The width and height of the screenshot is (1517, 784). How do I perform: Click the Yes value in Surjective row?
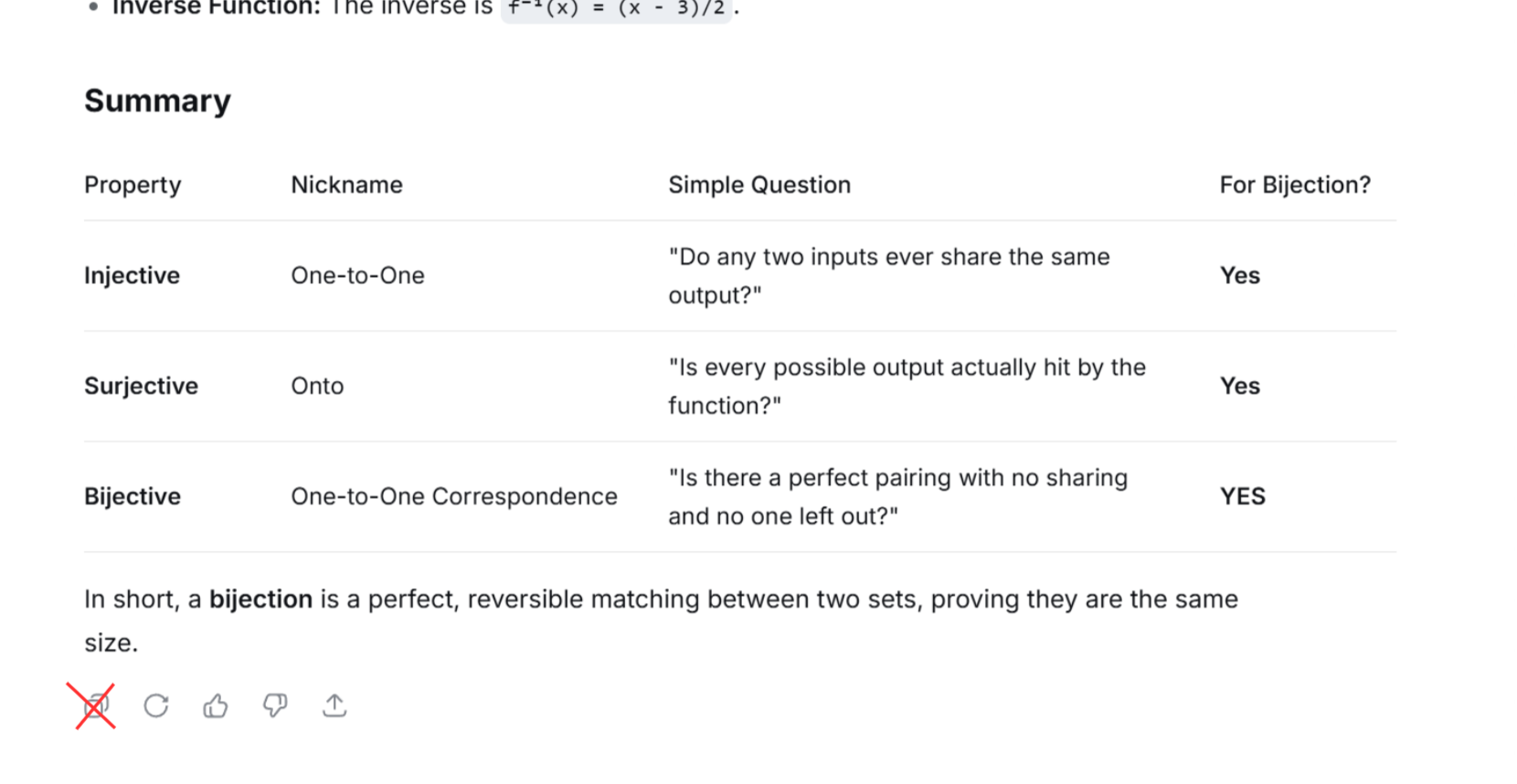[x=1239, y=386]
